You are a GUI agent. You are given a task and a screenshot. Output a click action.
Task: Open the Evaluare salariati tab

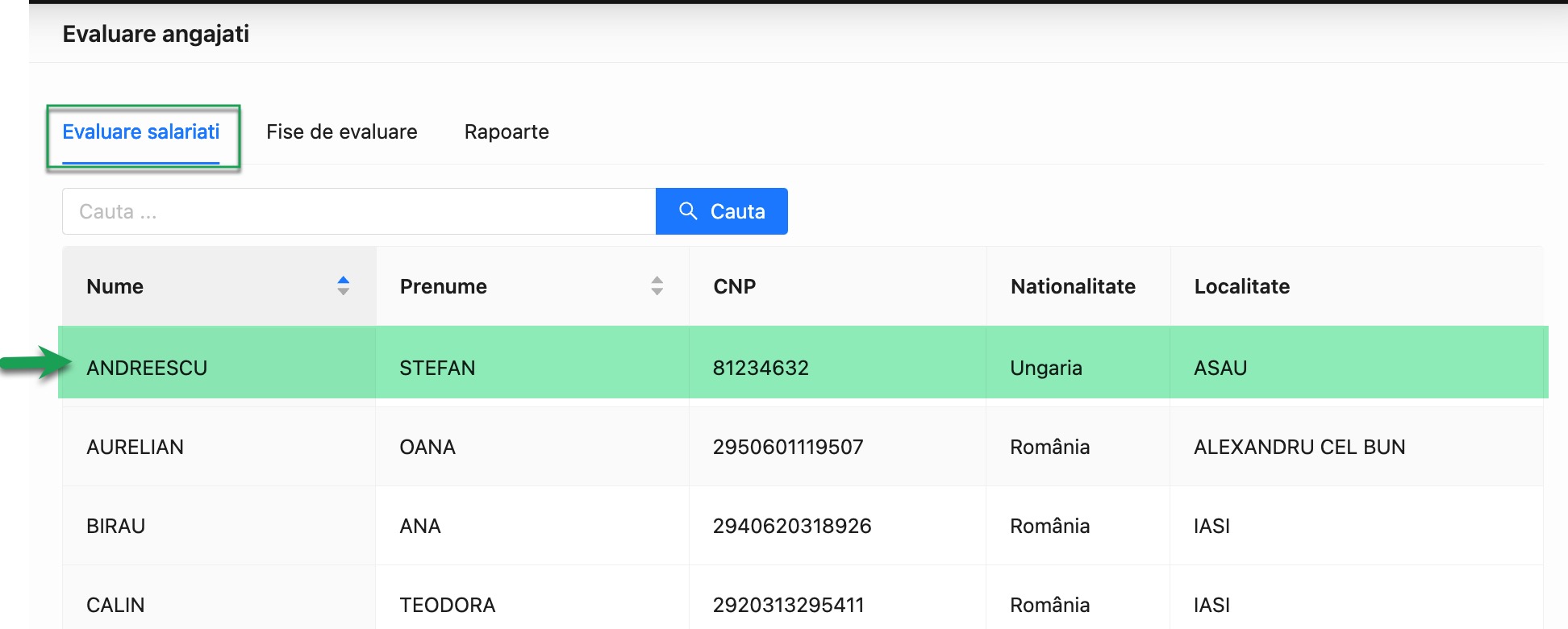141,132
